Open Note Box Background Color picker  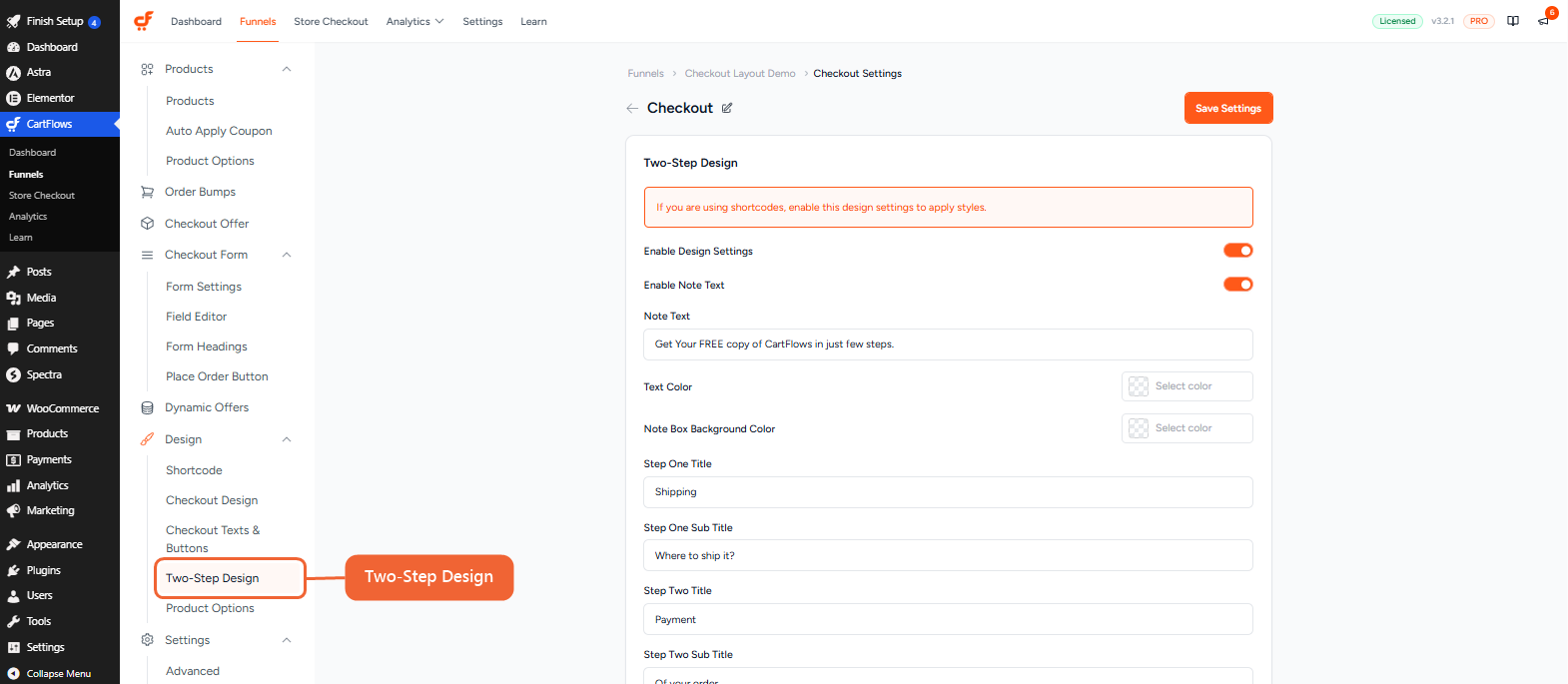pyautogui.click(x=1187, y=428)
